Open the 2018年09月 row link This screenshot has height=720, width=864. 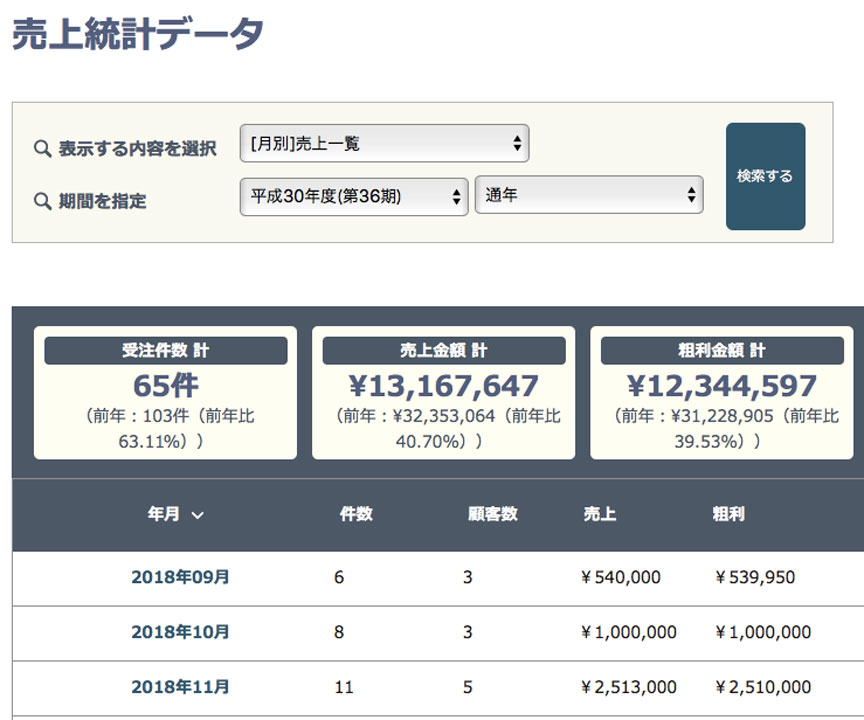coord(180,577)
